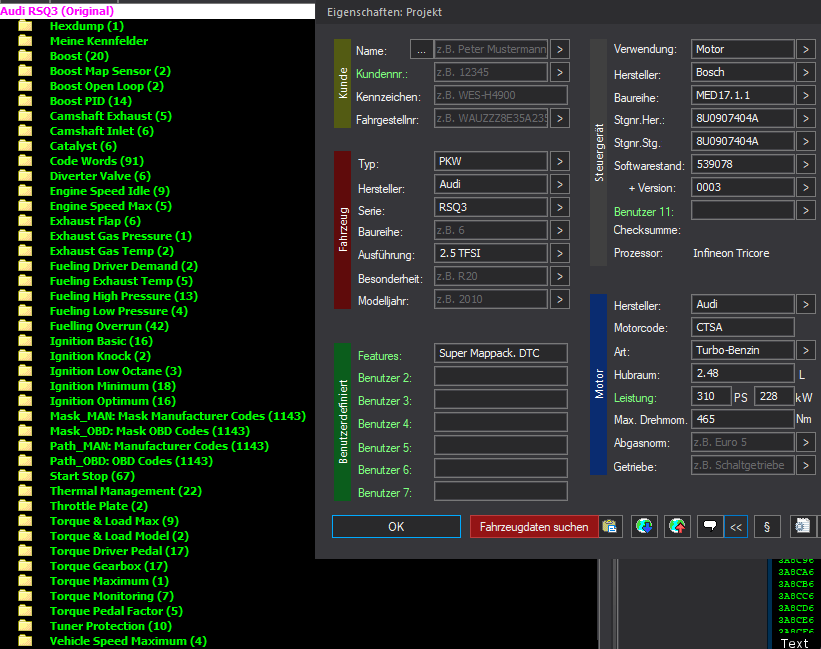Click the folder icon beside Boost PID (14)
This screenshot has width=821, height=649.
click(25, 101)
